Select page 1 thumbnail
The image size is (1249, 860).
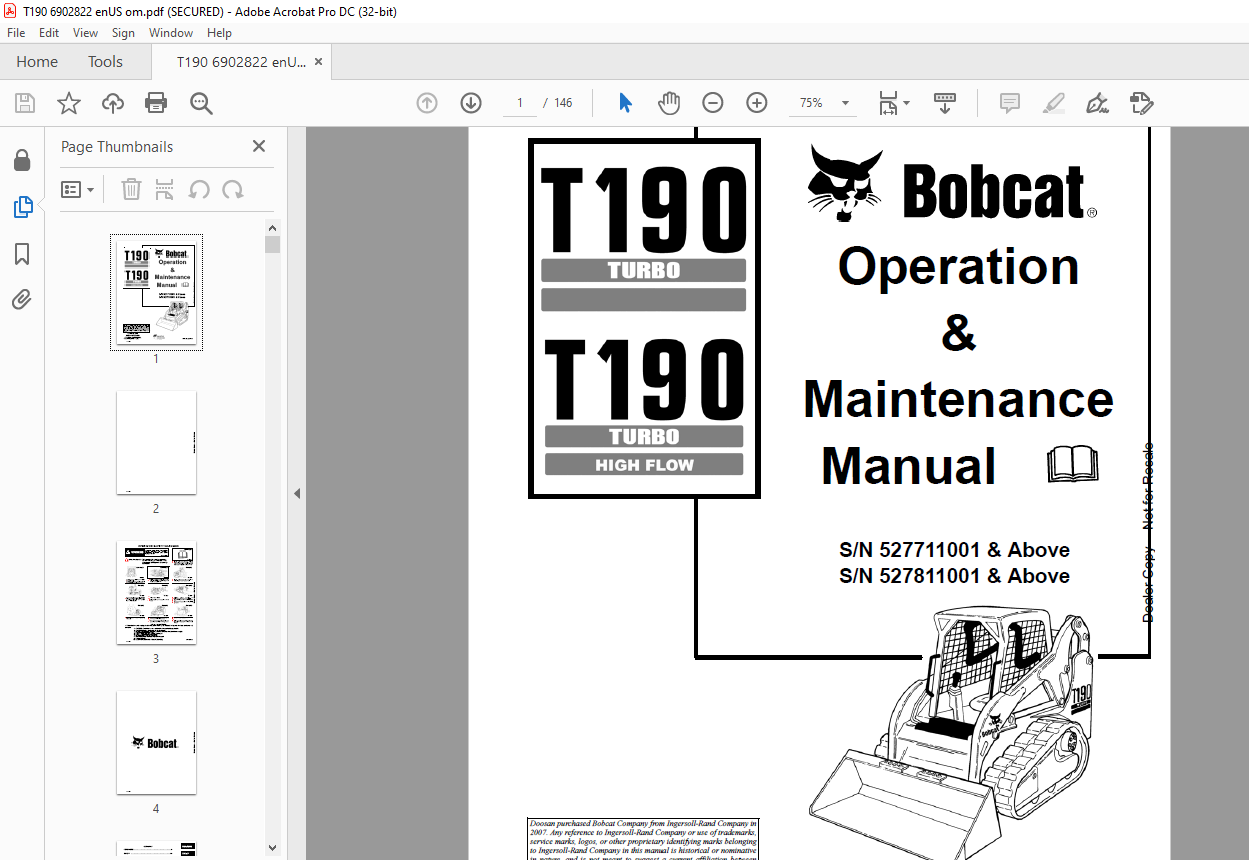click(156, 292)
